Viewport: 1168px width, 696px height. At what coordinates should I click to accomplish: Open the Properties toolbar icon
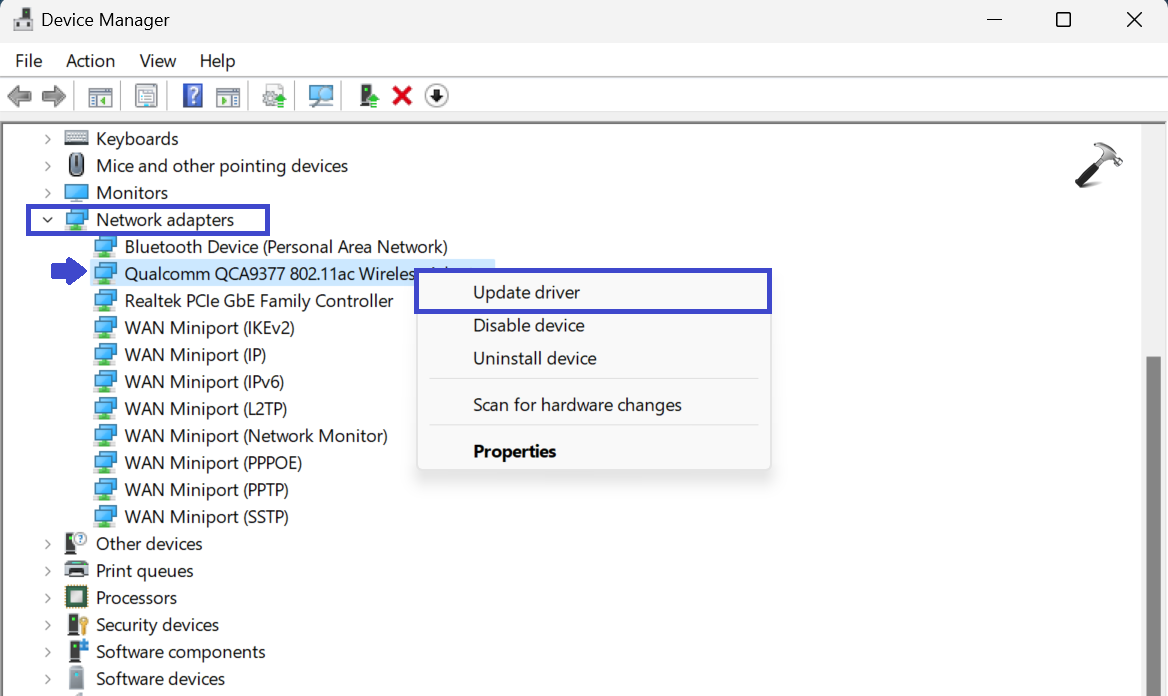click(147, 96)
